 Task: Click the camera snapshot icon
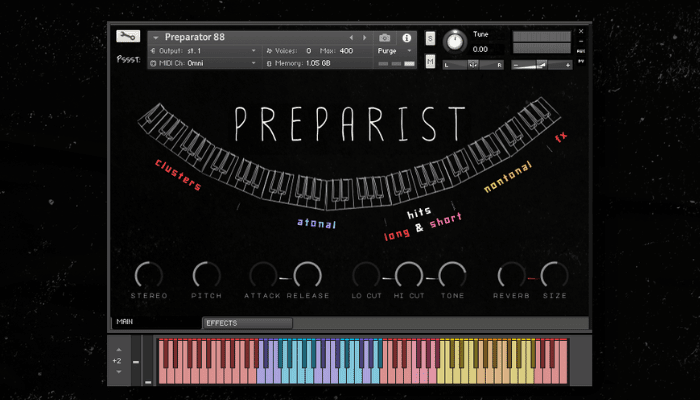(384, 38)
